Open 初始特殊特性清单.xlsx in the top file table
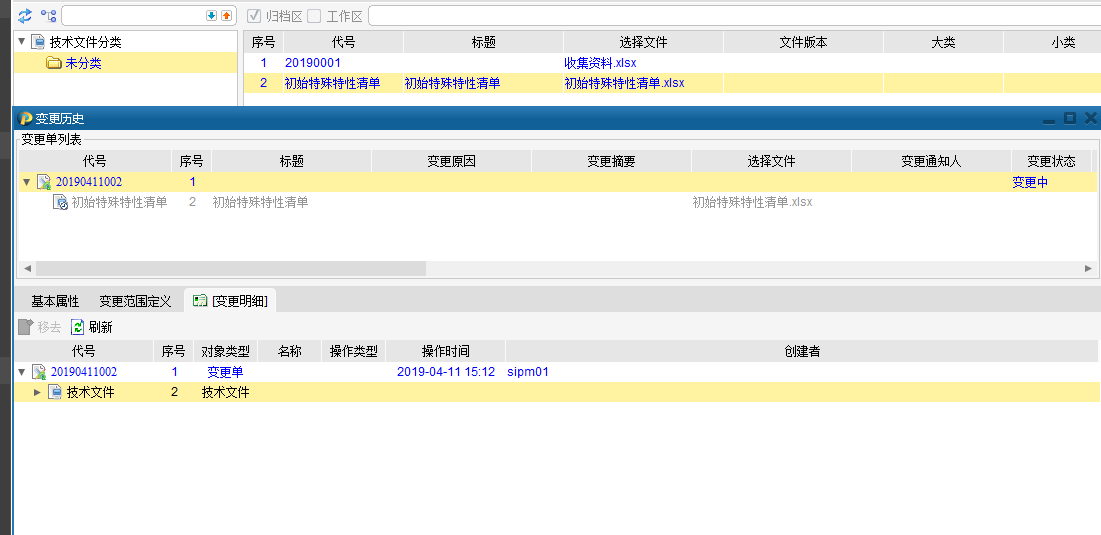This screenshot has height=535, width=1101. tap(624, 84)
